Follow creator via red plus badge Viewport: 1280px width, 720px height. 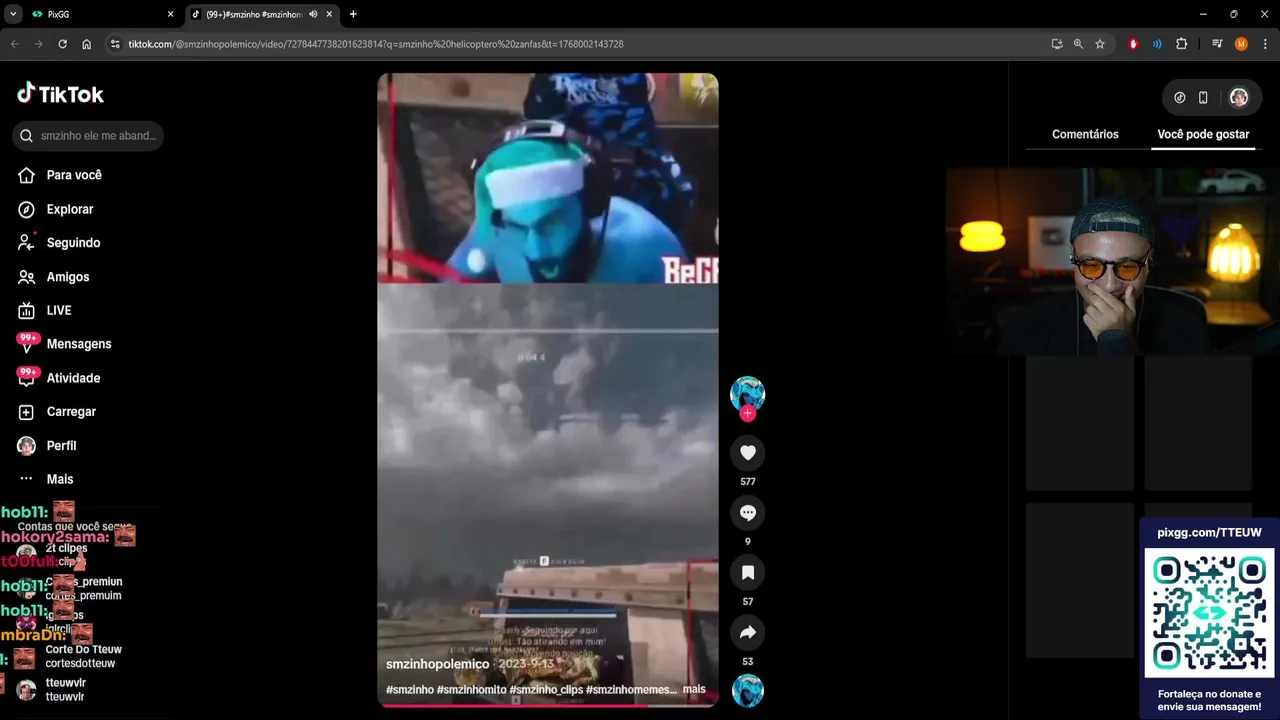point(747,413)
